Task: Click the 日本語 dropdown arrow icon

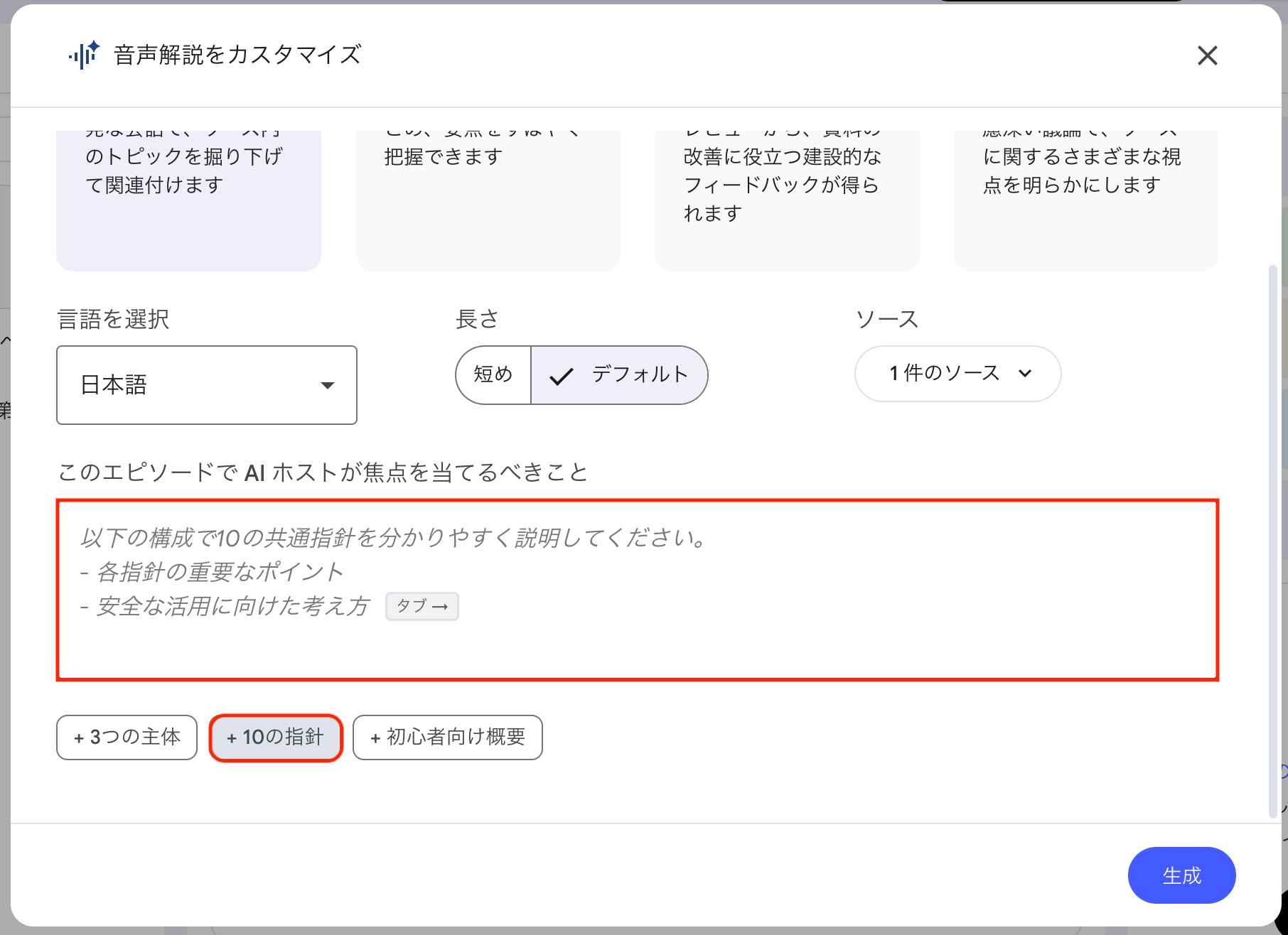Action: [327, 385]
